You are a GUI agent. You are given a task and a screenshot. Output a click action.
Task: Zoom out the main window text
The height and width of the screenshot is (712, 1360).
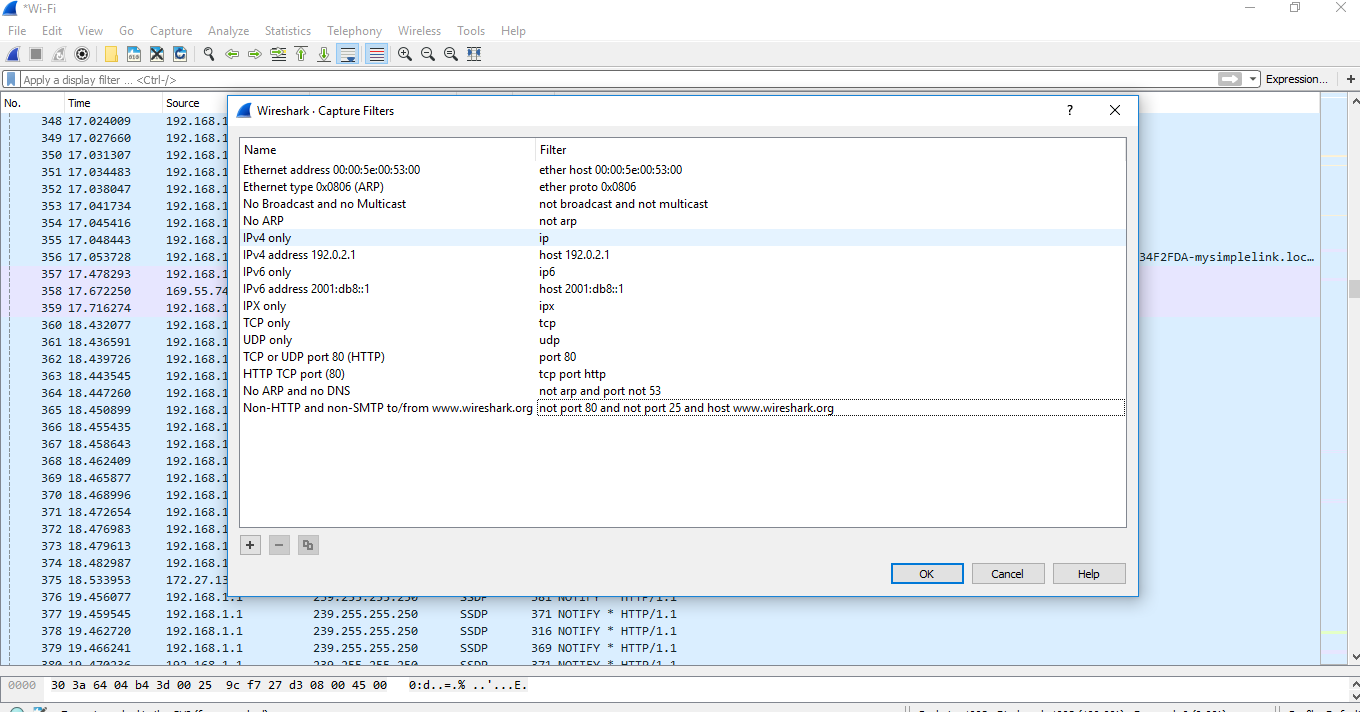[x=428, y=54]
